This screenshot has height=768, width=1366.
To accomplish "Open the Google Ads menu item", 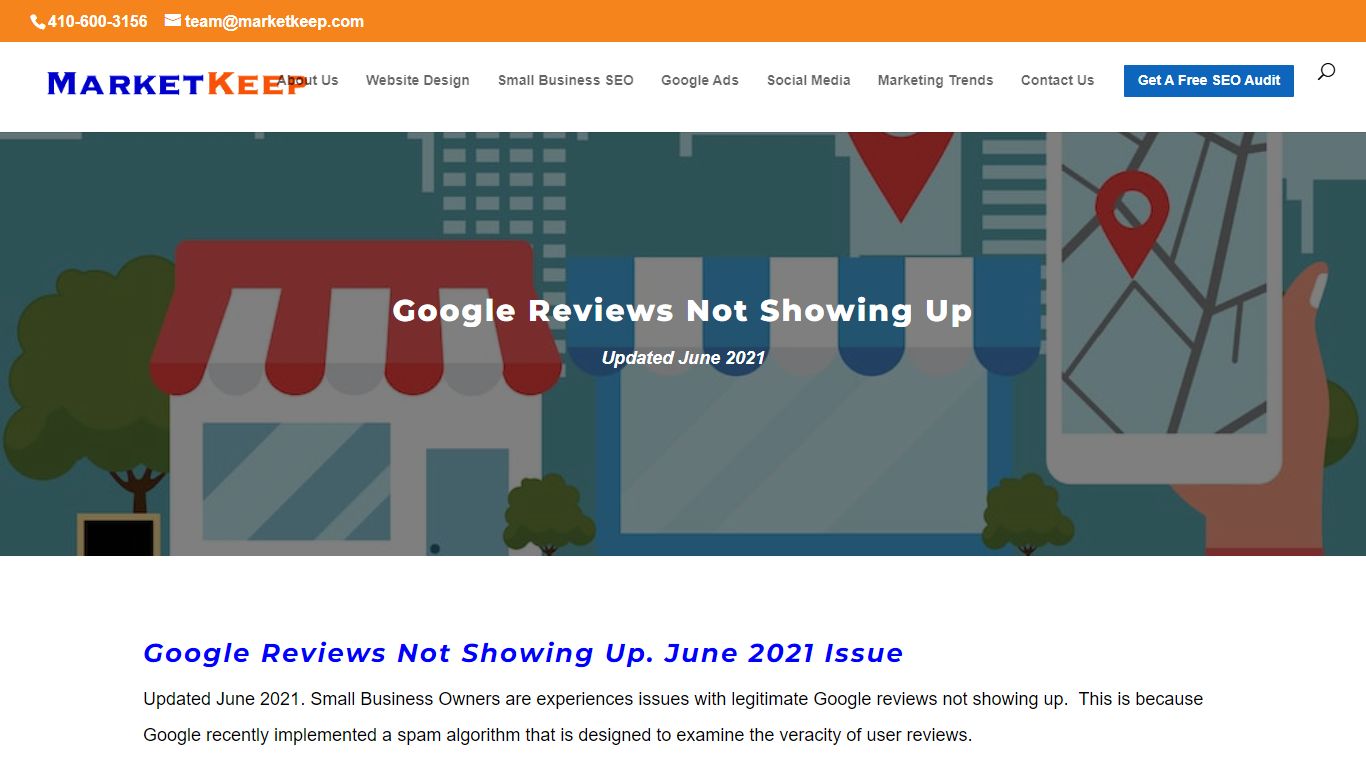I will (700, 80).
